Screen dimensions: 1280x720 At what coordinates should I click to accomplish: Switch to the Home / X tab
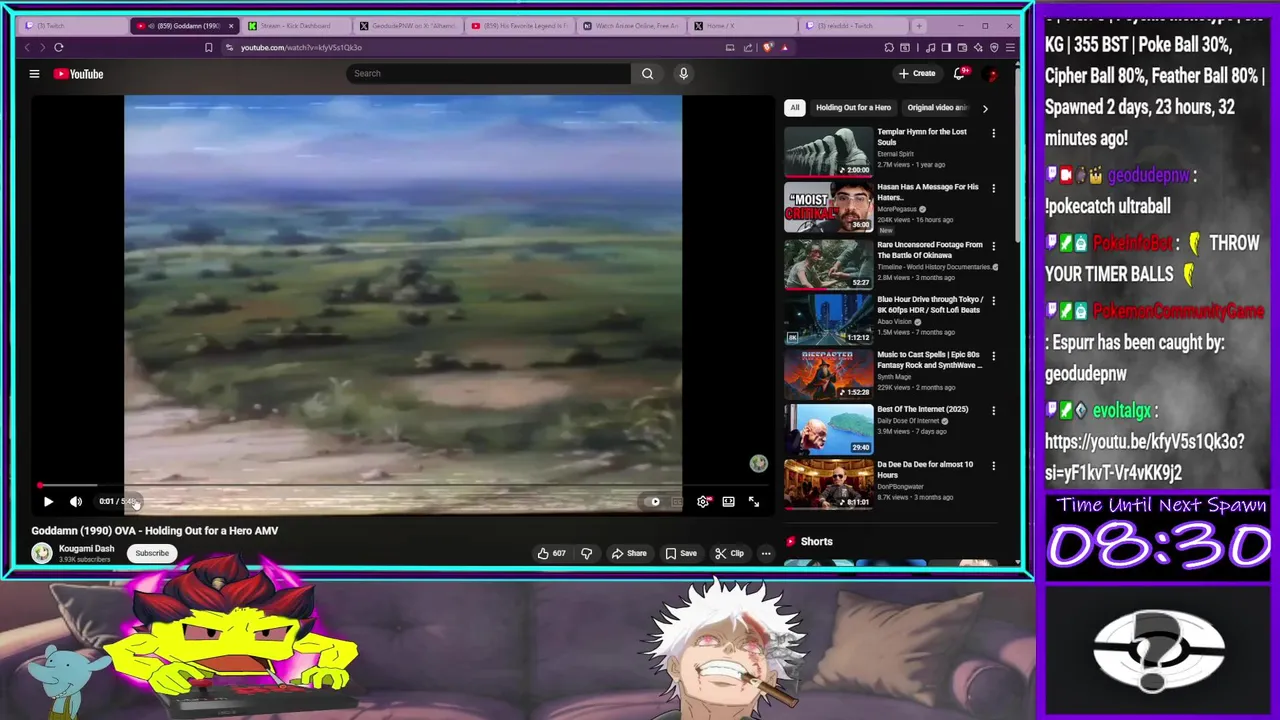pyautogui.click(x=745, y=26)
